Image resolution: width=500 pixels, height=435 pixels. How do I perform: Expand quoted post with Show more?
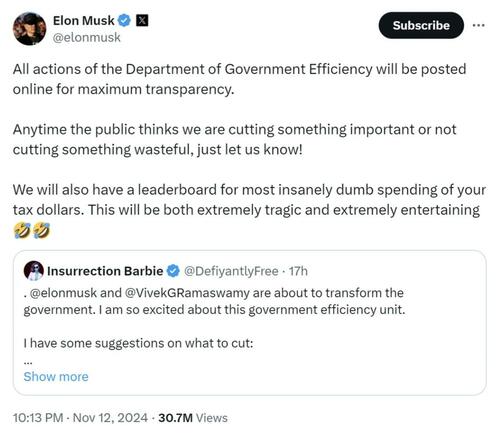click(56, 377)
